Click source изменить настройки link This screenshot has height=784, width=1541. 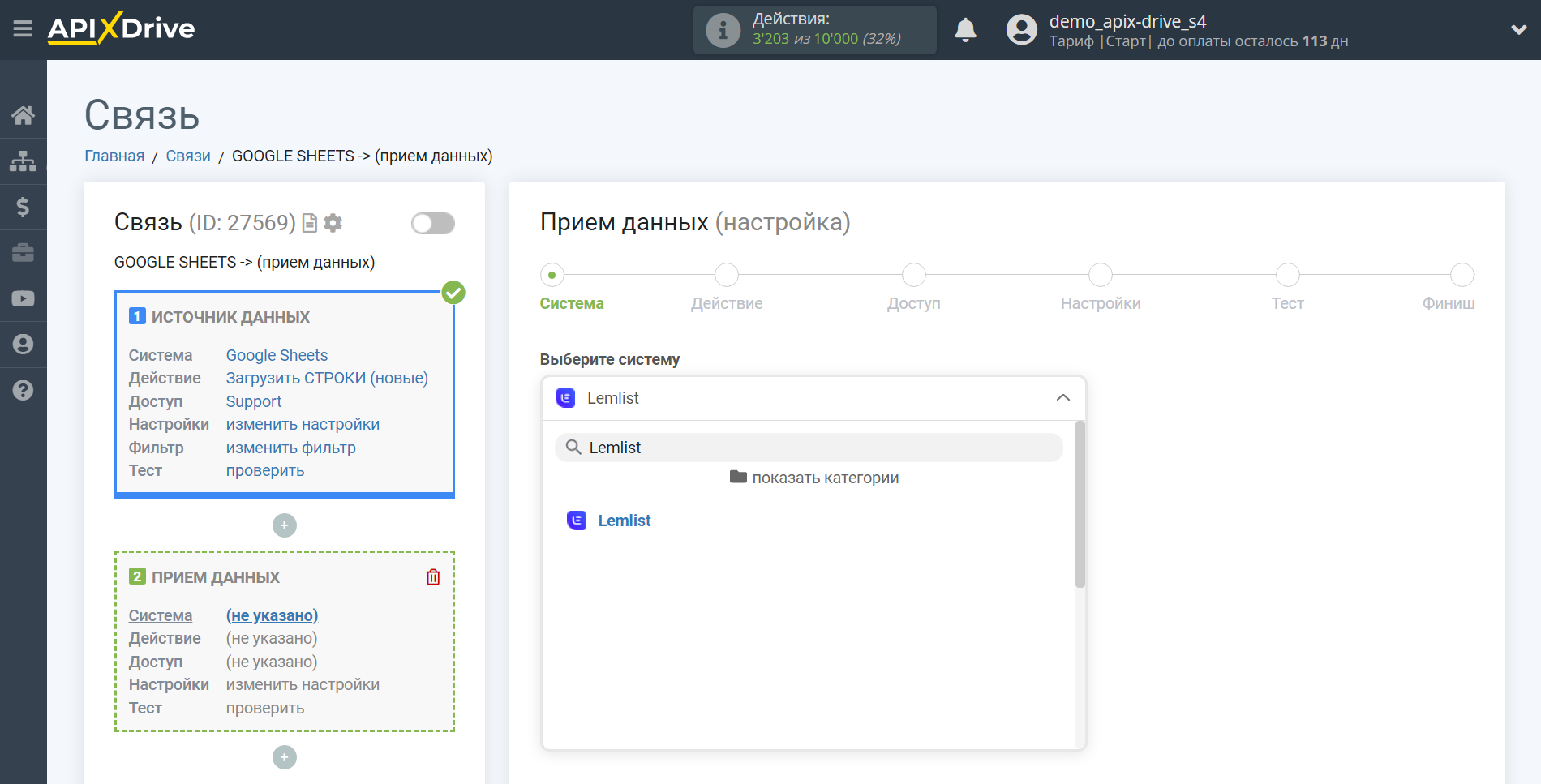(303, 424)
